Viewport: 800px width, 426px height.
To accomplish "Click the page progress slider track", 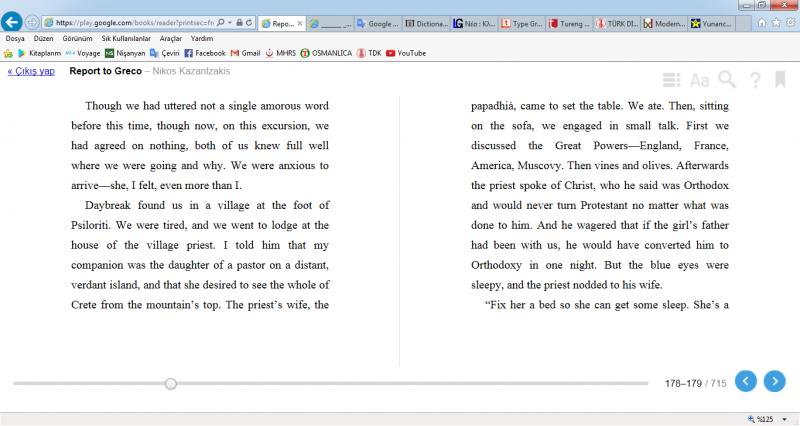I will tap(331, 383).
